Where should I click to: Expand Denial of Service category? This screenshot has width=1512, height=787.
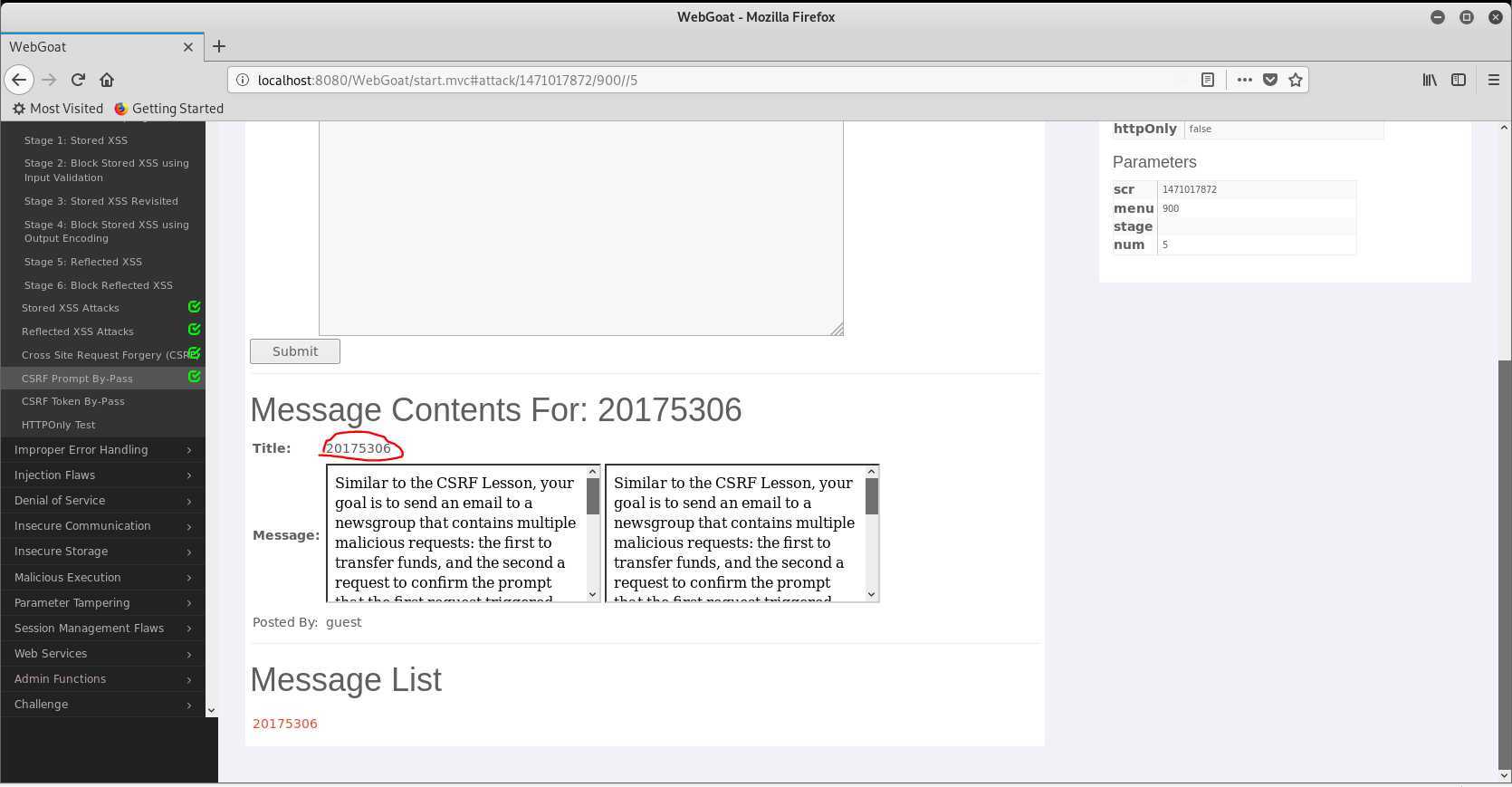point(102,501)
